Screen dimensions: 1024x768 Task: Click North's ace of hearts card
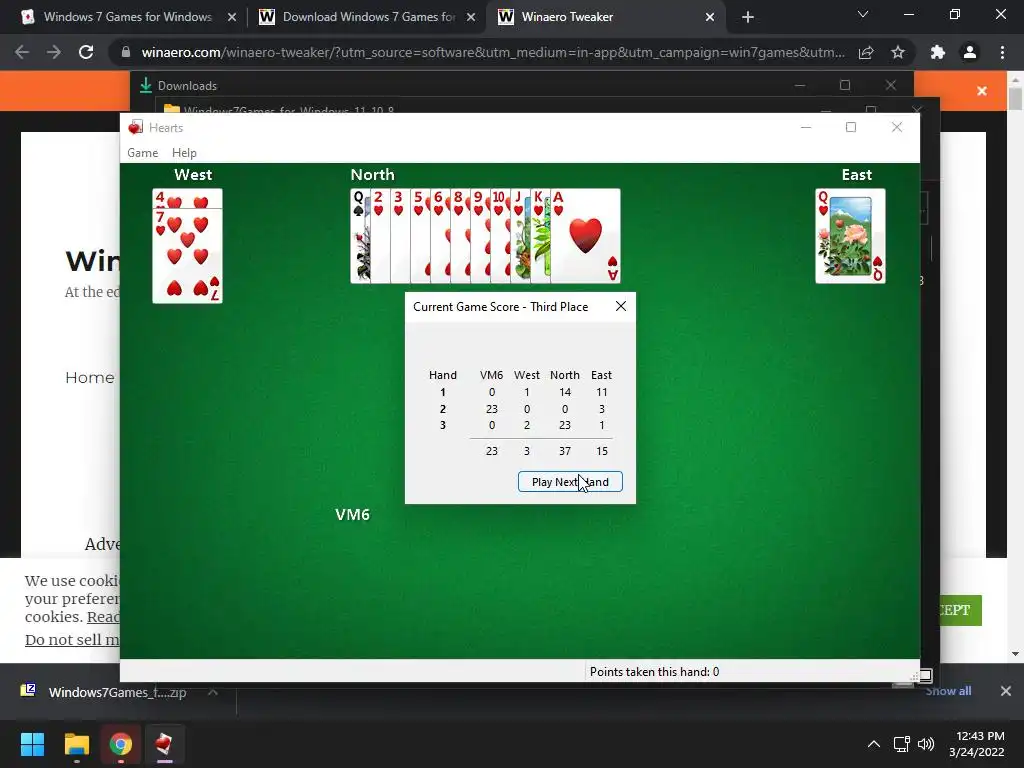point(586,236)
